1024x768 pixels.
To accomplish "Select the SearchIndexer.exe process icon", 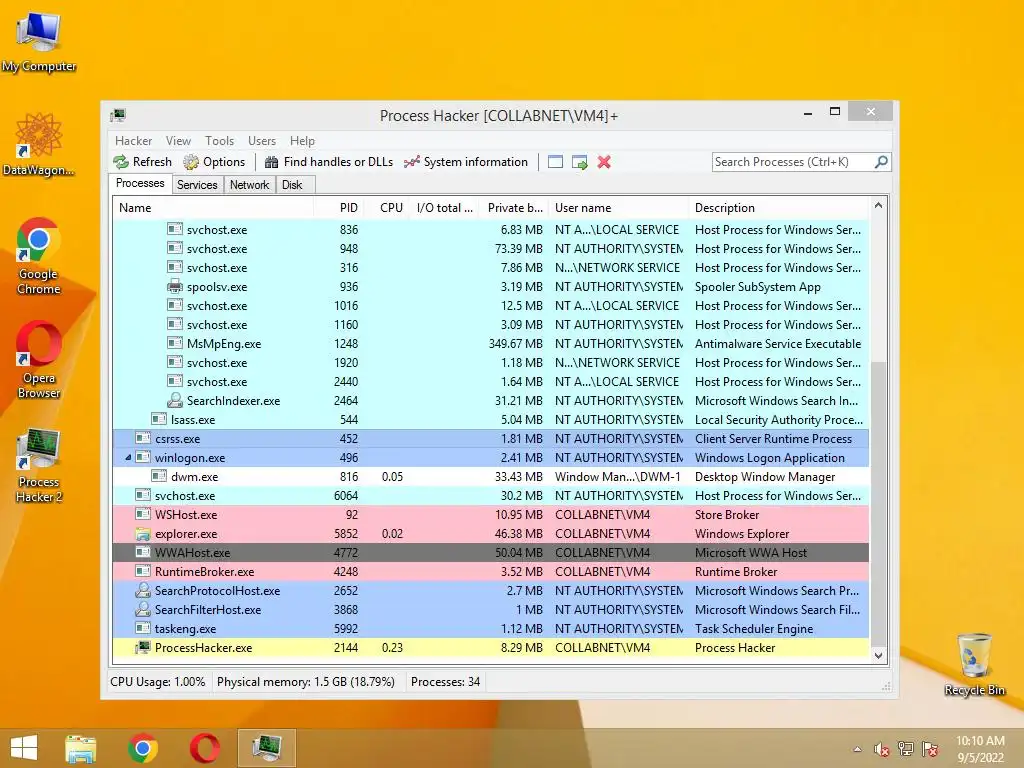I will pos(174,400).
